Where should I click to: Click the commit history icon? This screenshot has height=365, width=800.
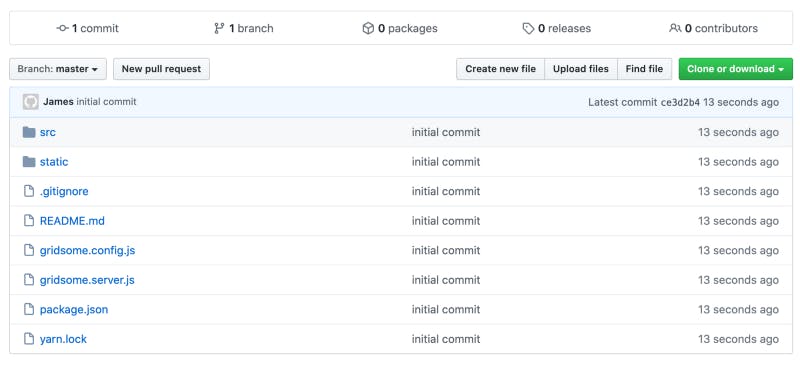62,29
